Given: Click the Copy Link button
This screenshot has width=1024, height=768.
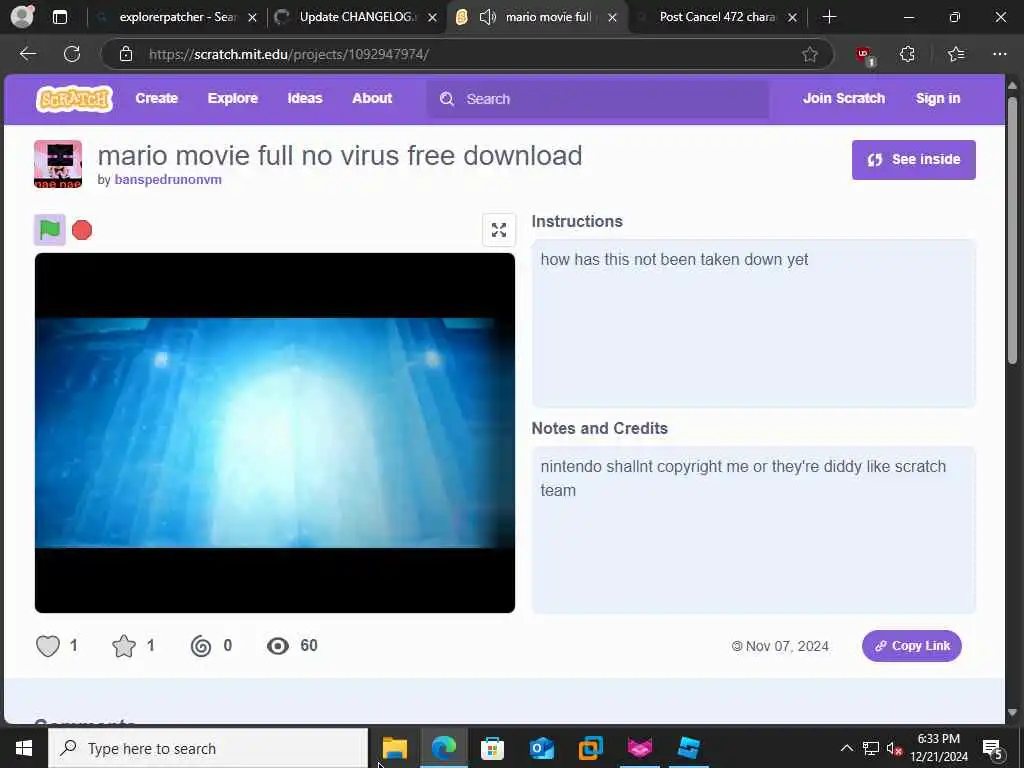Looking at the screenshot, I should click(912, 646).
